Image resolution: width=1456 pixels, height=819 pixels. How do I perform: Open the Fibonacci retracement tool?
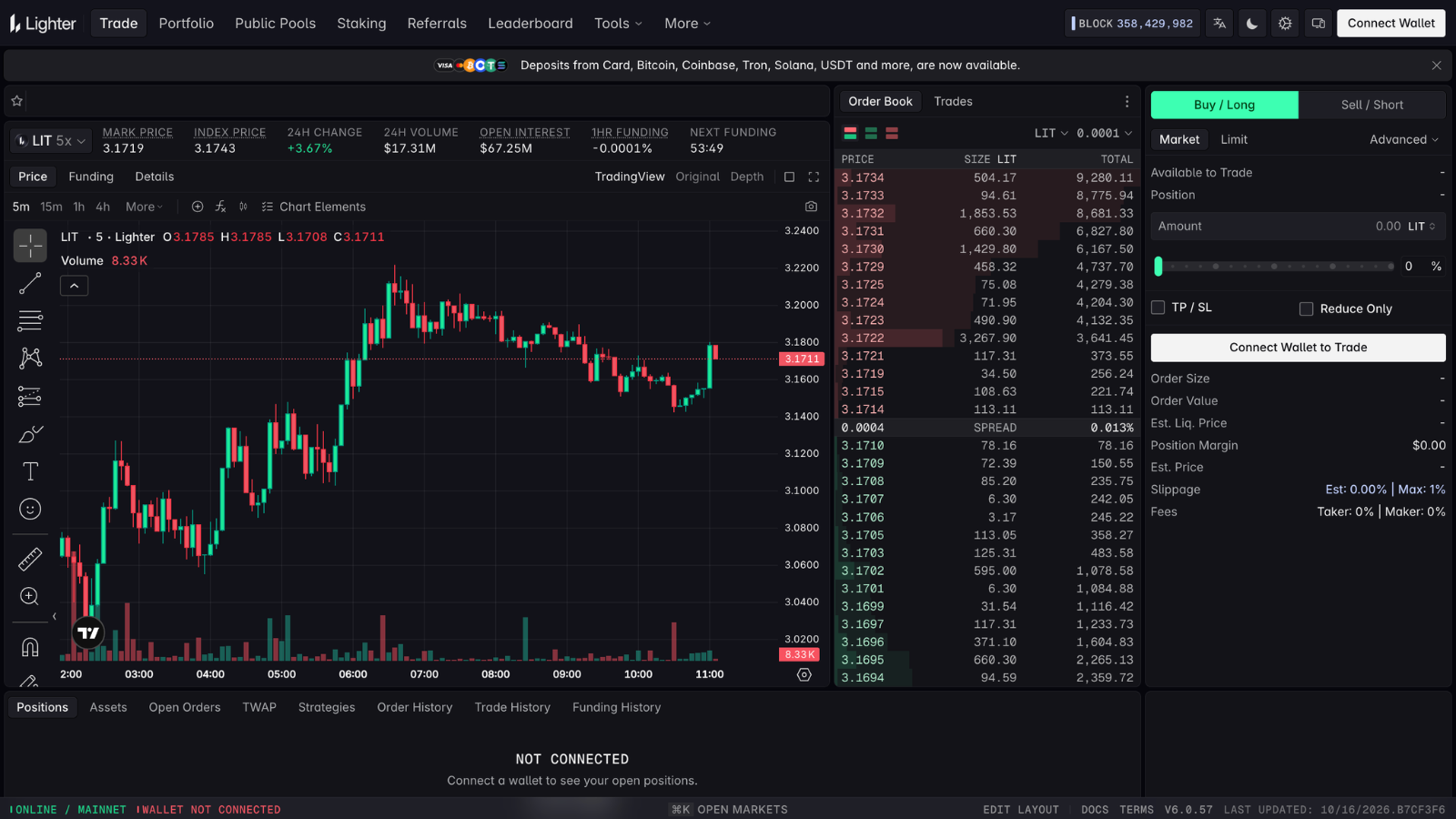pyautogui.click(x=30, y=320)
